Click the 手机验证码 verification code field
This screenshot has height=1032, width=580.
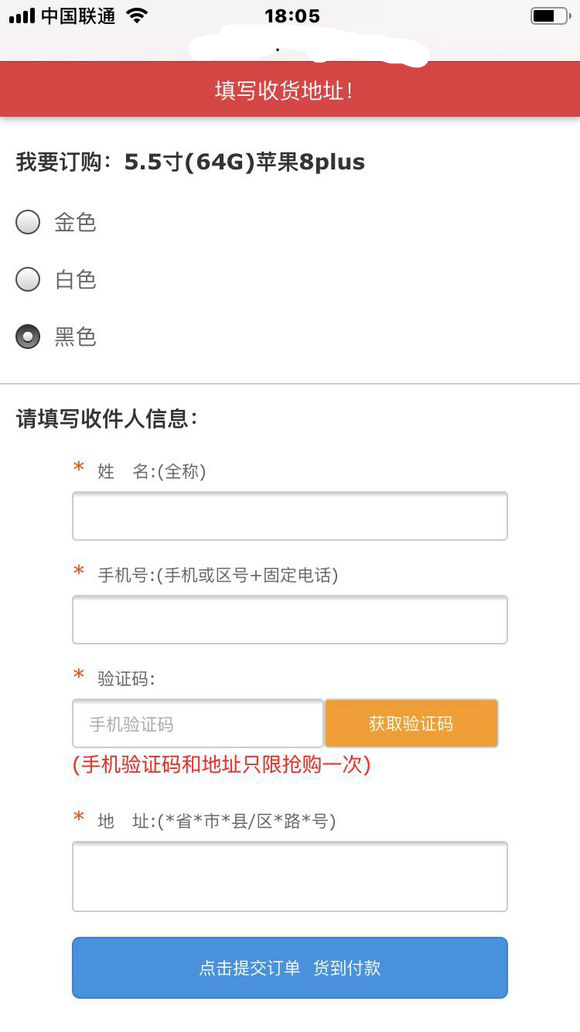coord(196,723)
